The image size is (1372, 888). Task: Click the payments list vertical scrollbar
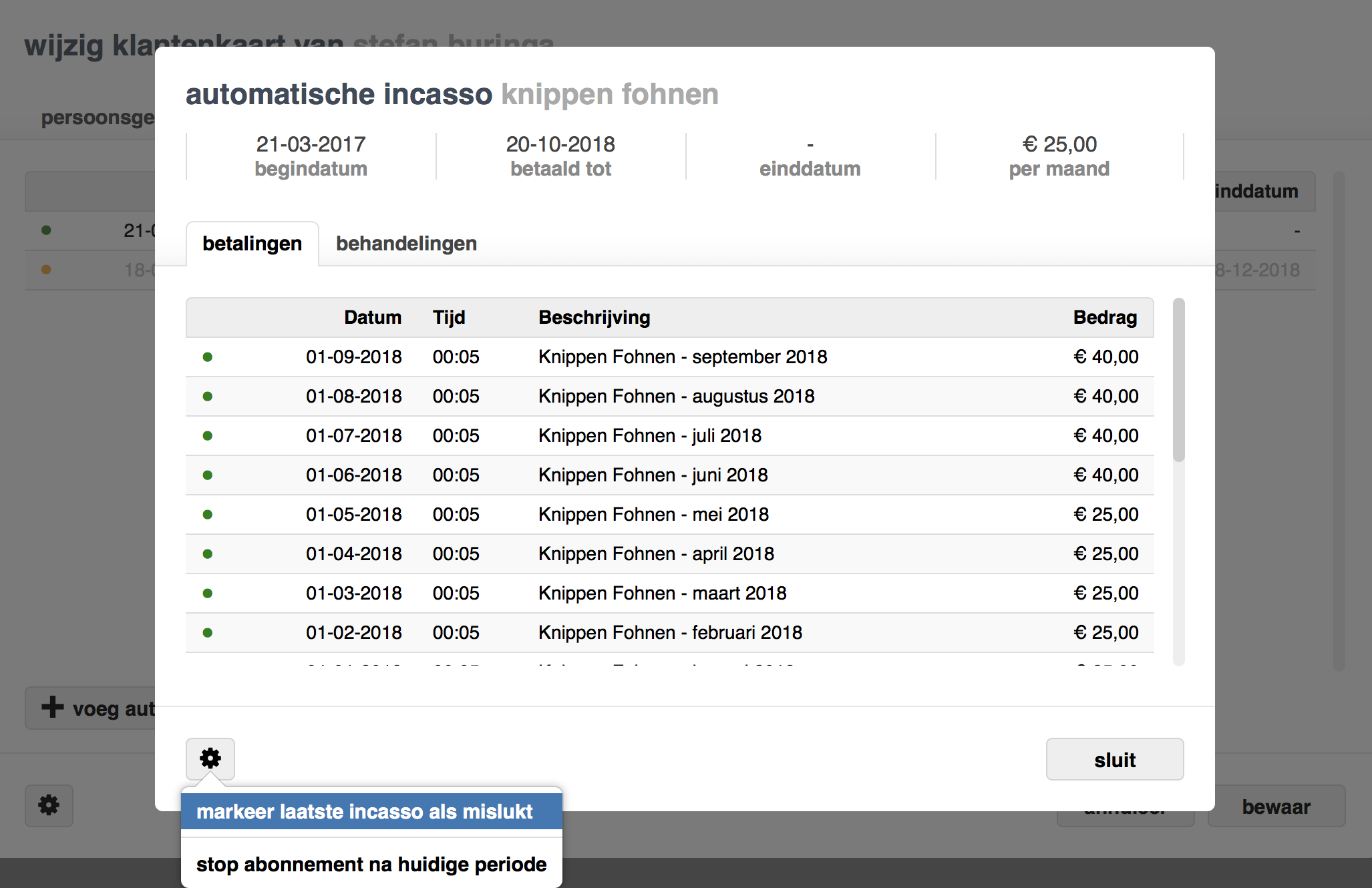click(1179, 379)
